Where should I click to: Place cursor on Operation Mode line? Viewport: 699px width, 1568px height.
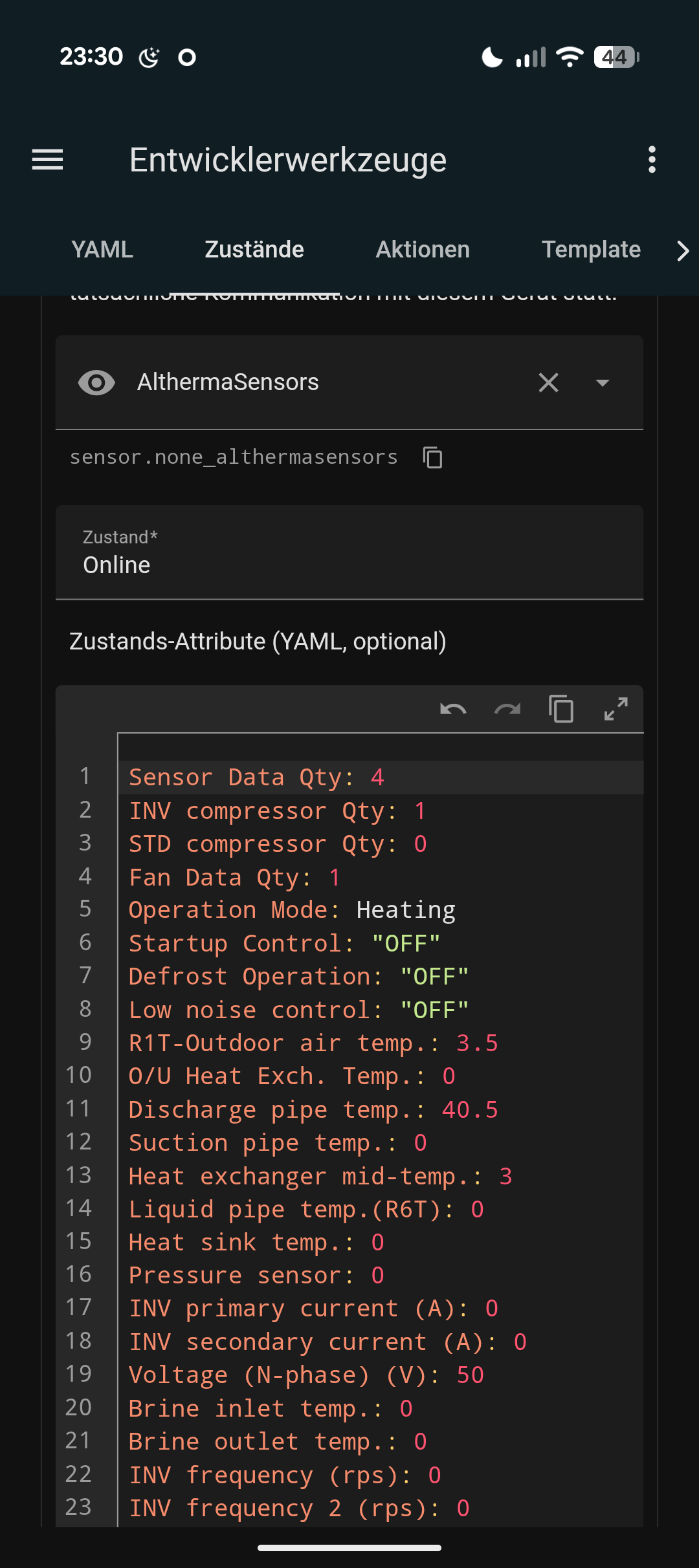292,910
